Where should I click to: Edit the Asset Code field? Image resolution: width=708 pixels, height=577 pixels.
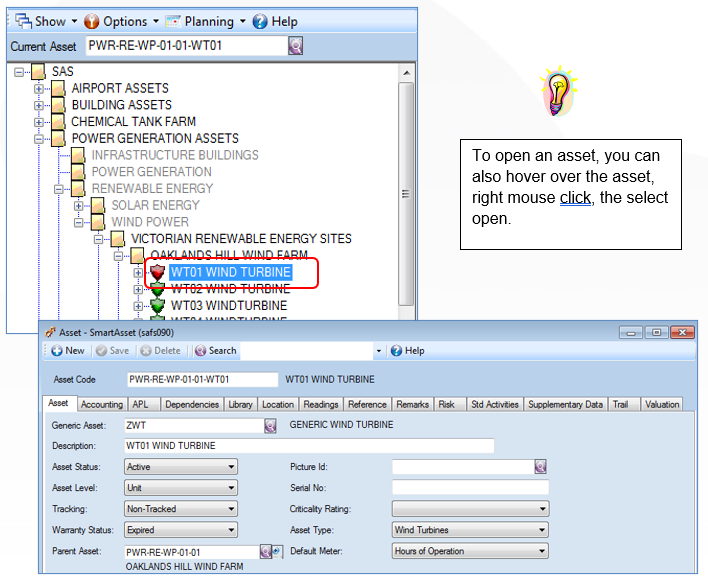pyautogui.click(x=202, y=379)
